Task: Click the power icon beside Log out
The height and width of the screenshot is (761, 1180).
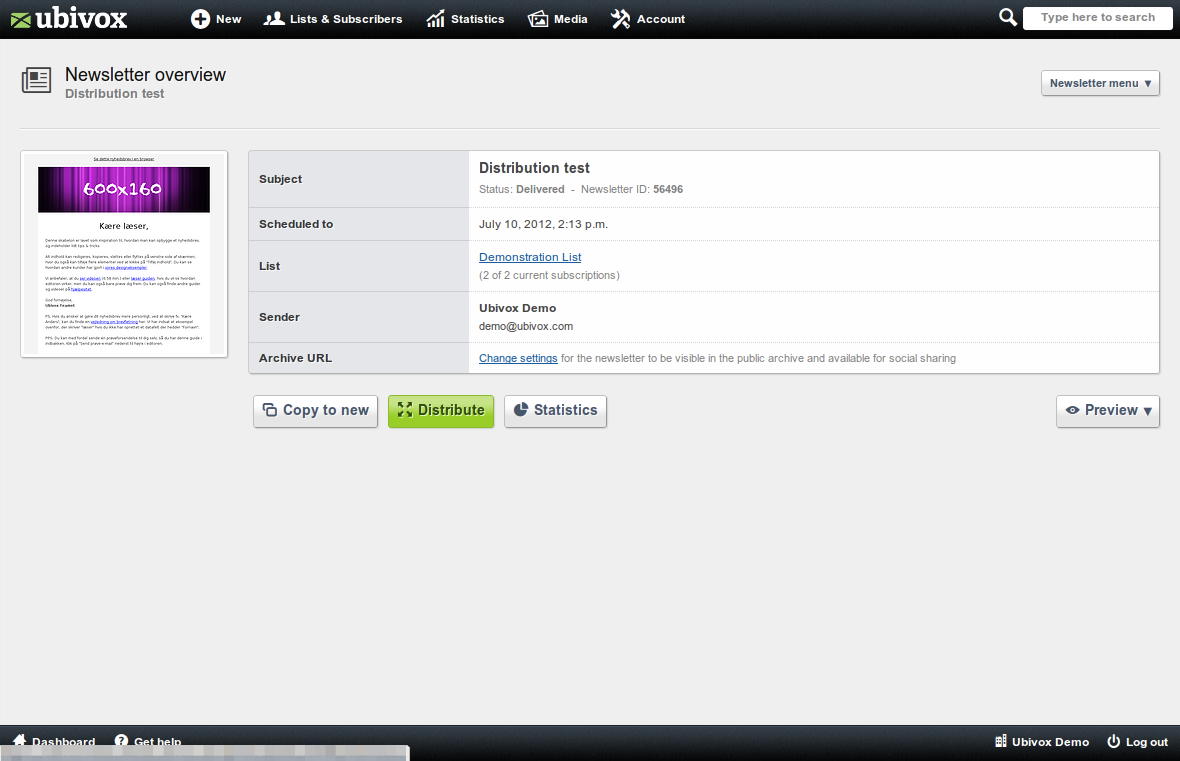Action: (1114, 741)
